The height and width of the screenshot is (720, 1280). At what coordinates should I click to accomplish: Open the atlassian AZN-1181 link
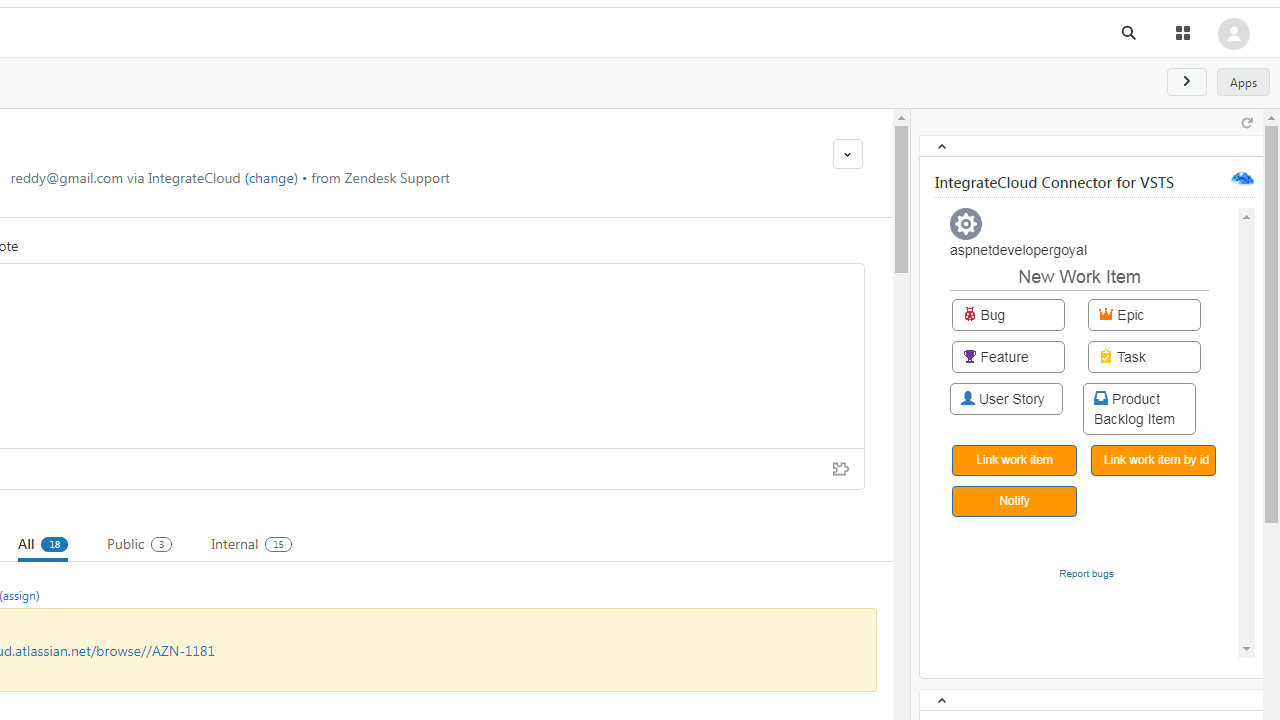click(107, 651)
